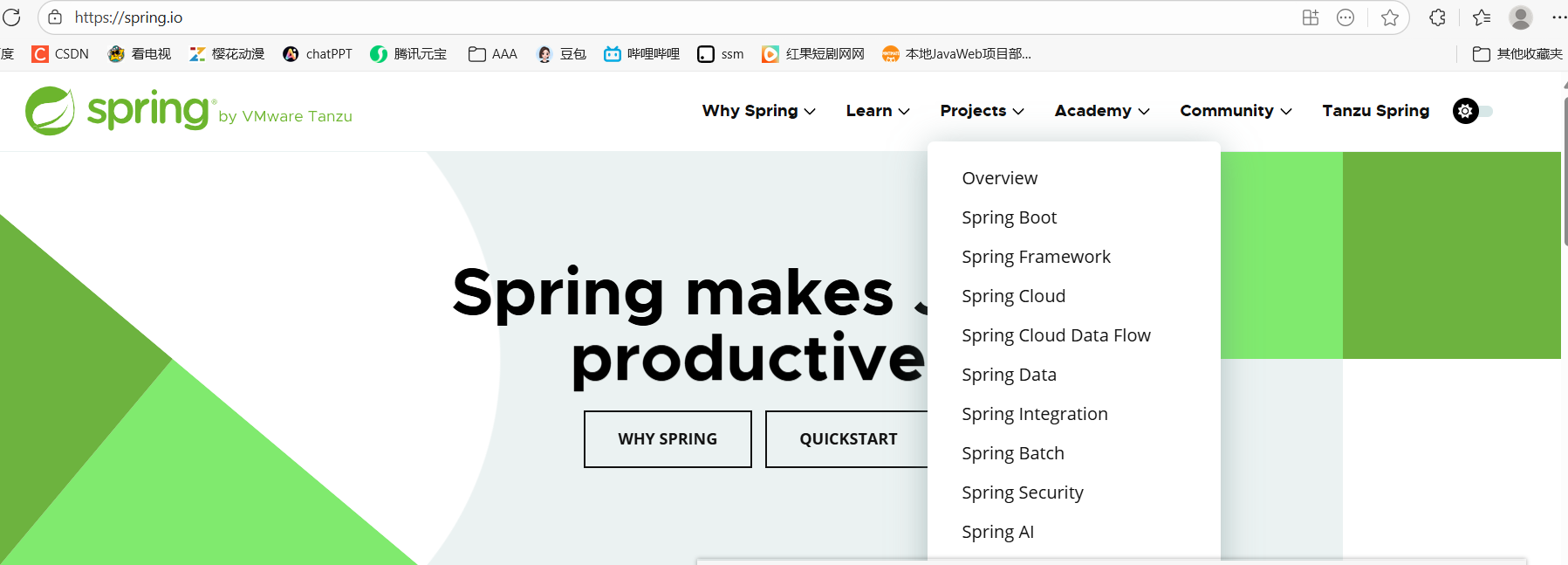Open the chatPPT bookmark
Screen dimensions: 1568x565
318,54
